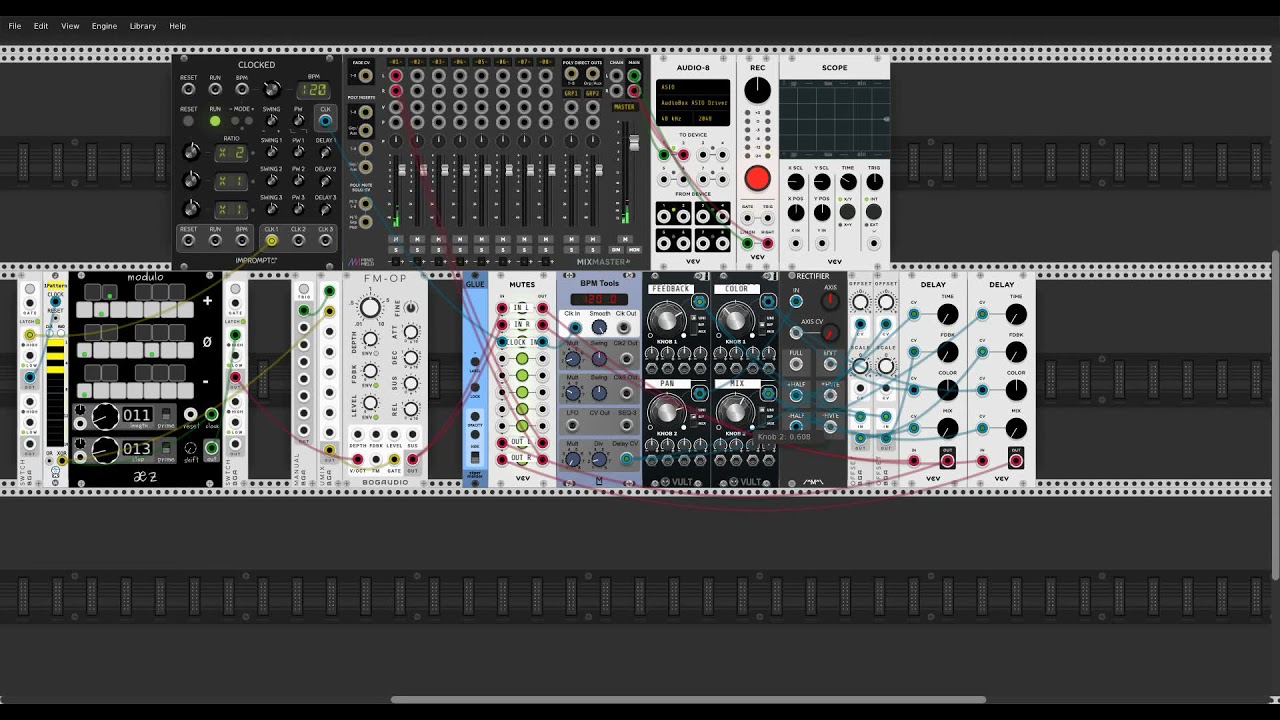The width and height of the screenshot is (1280, 720).
Task: Toggle the RUN button on Clocked
Action: [x=215, y=121]
